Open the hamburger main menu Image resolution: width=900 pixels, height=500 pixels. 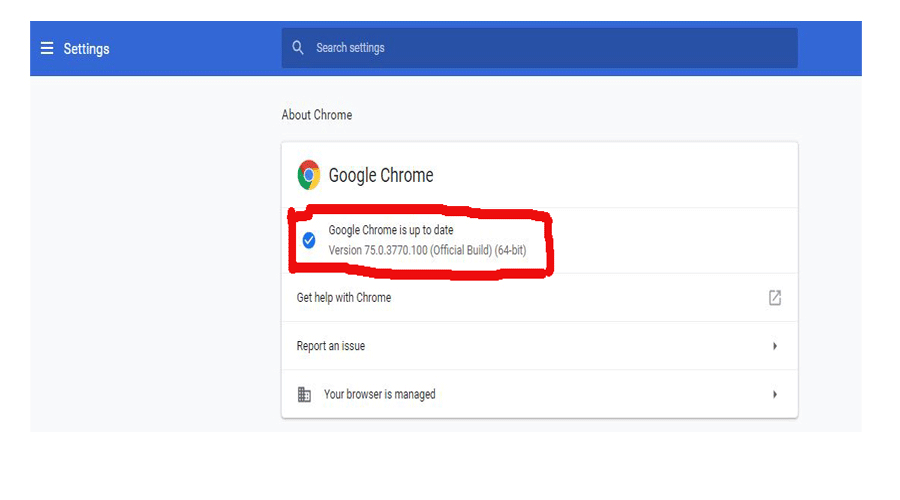click(x=47, y=48)
